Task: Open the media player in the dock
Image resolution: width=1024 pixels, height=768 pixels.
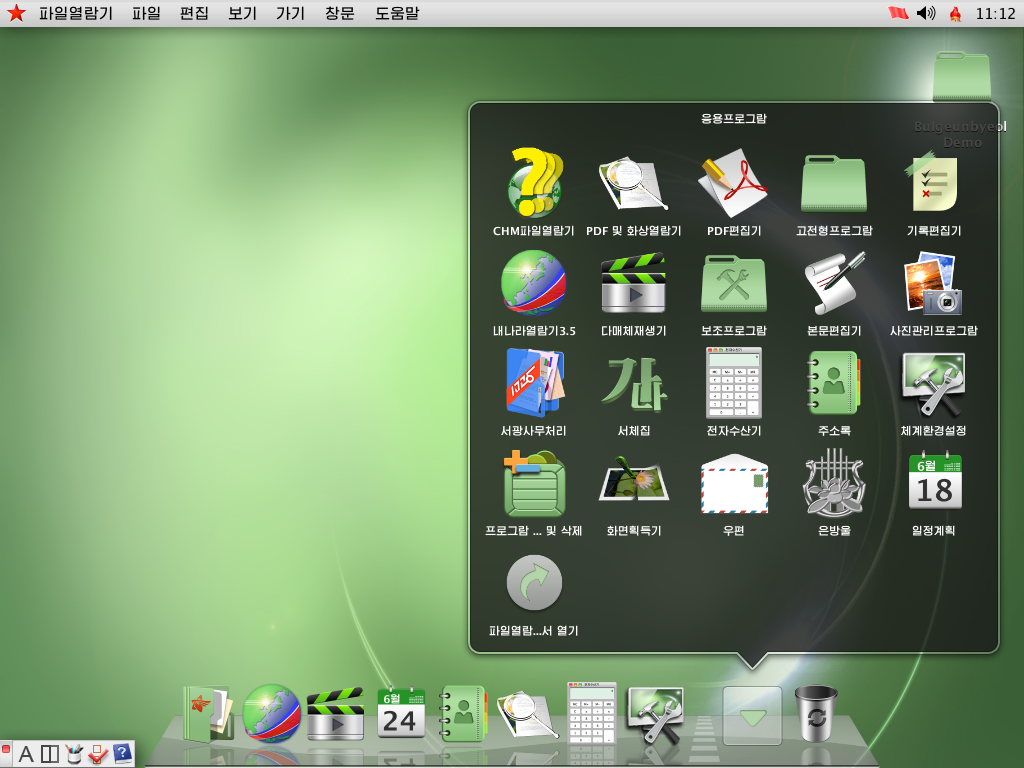Action: pyautogui.click(x=335, y=714)
